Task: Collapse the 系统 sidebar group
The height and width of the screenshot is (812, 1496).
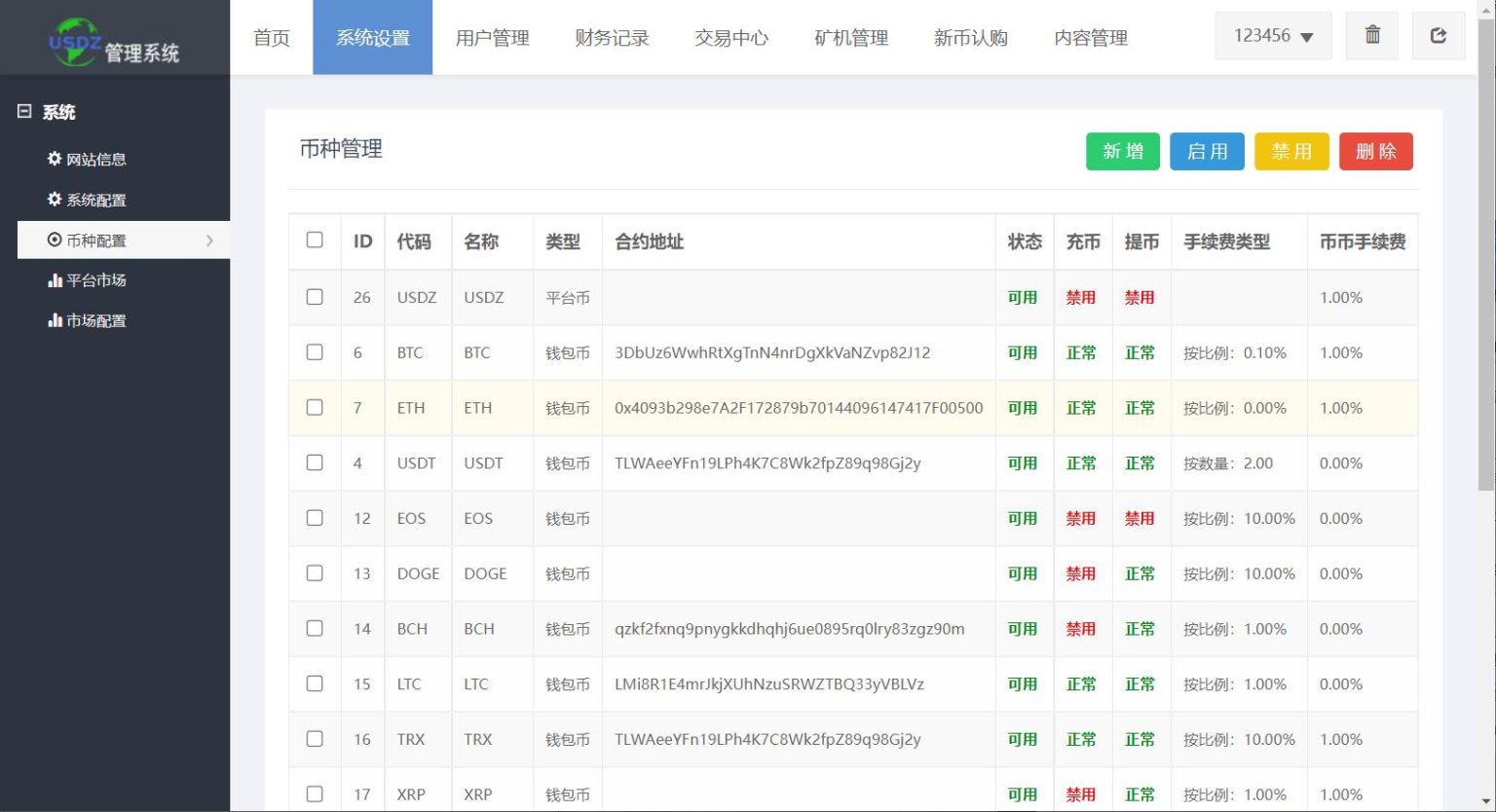Action: pos(24,111)
